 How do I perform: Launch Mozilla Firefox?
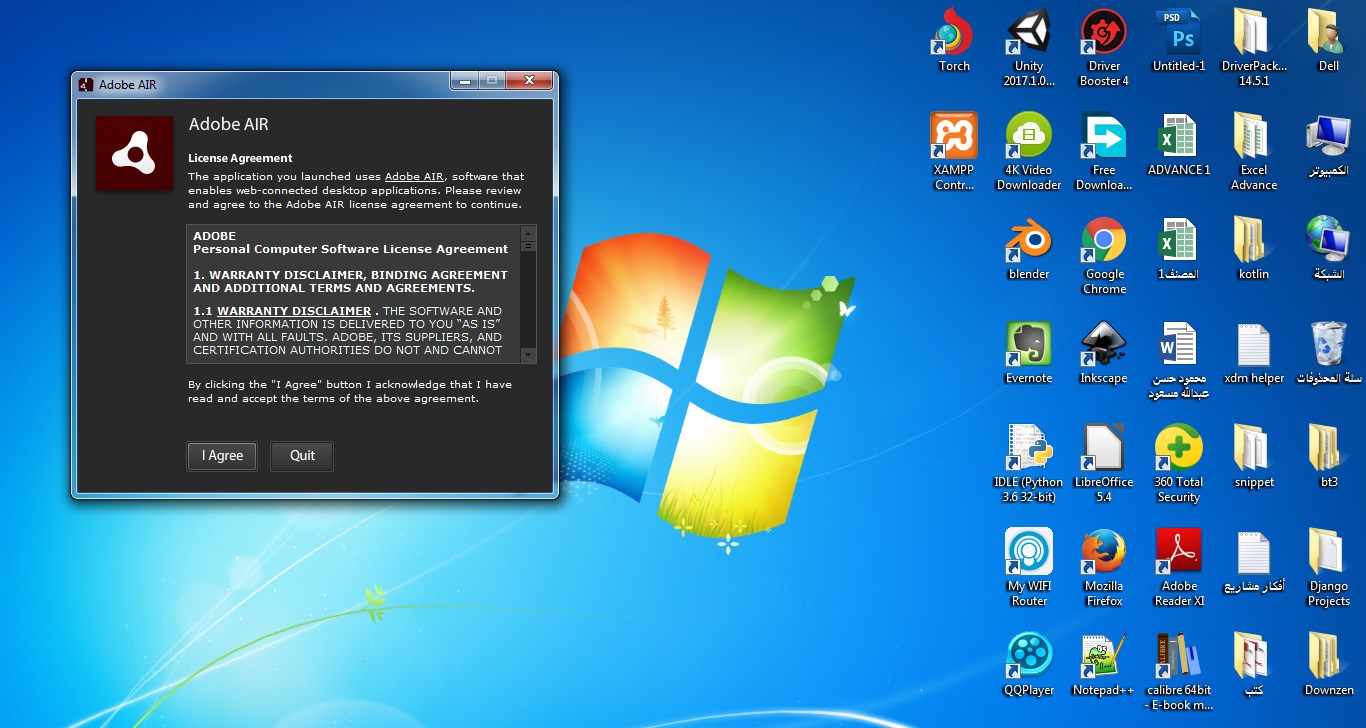click(x=1103, y=551)
